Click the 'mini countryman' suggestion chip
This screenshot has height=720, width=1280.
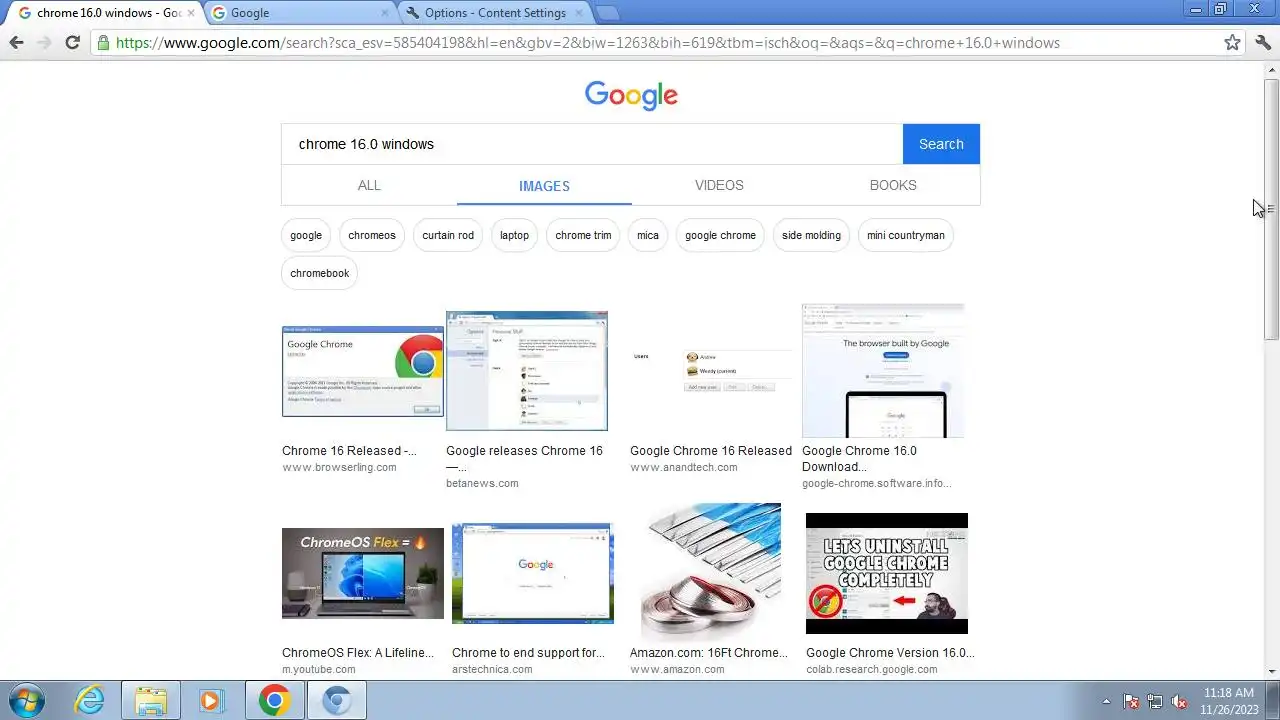click(905, 235)
